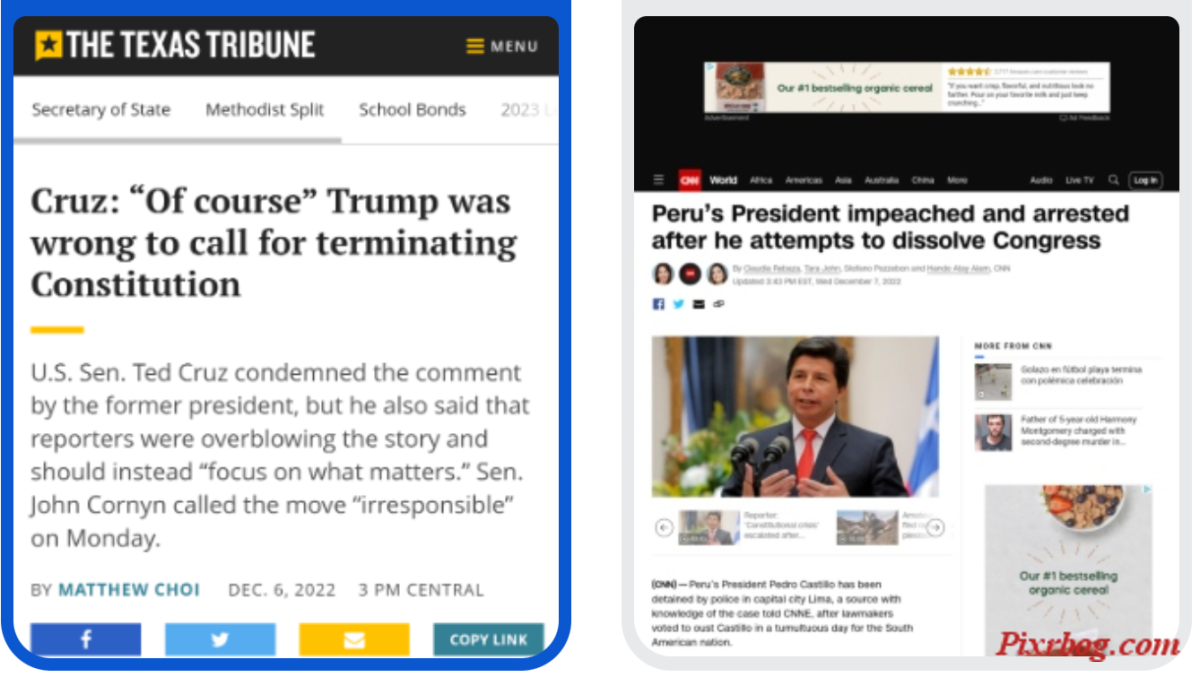Expand the More section in CNN nav
This screenshot has width=1200, height=677.
coord(957,180)
